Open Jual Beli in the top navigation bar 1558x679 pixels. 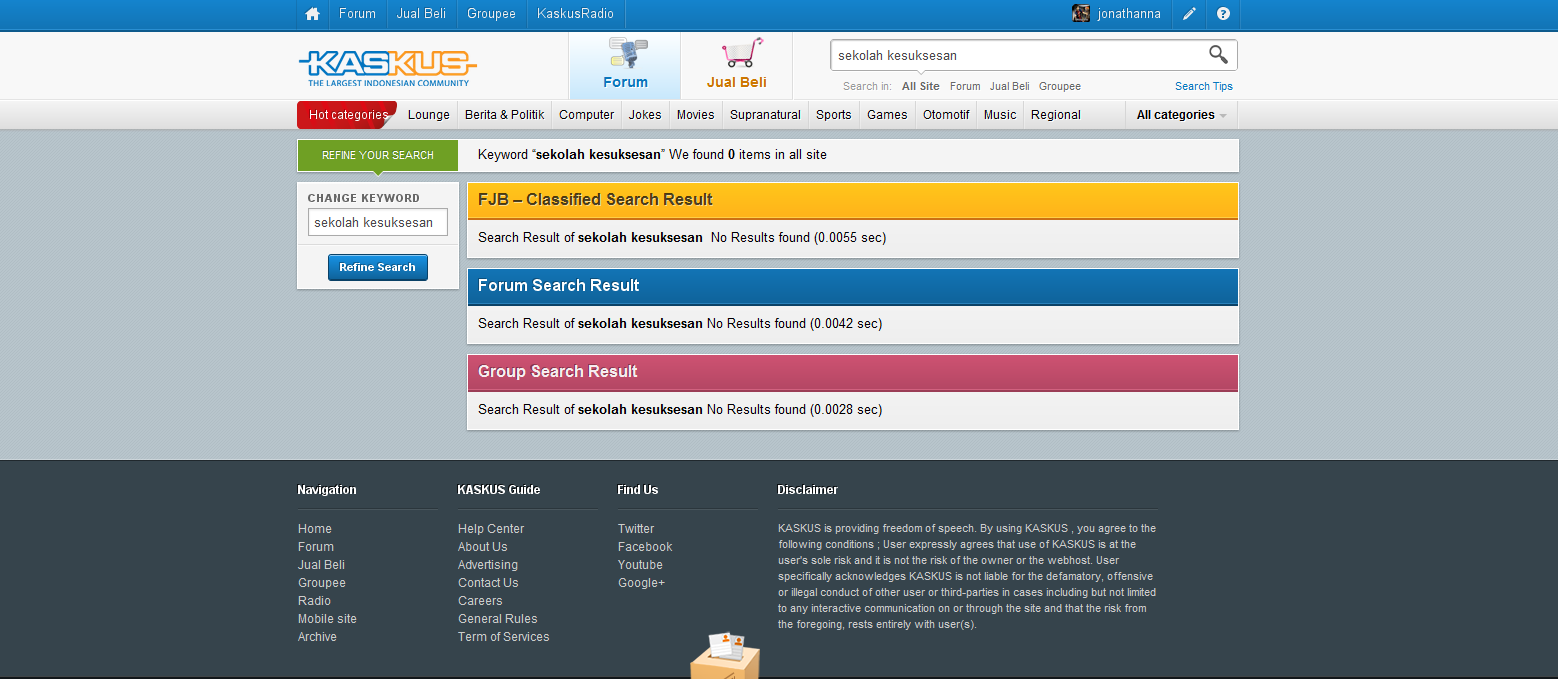(x=421, y=14)
